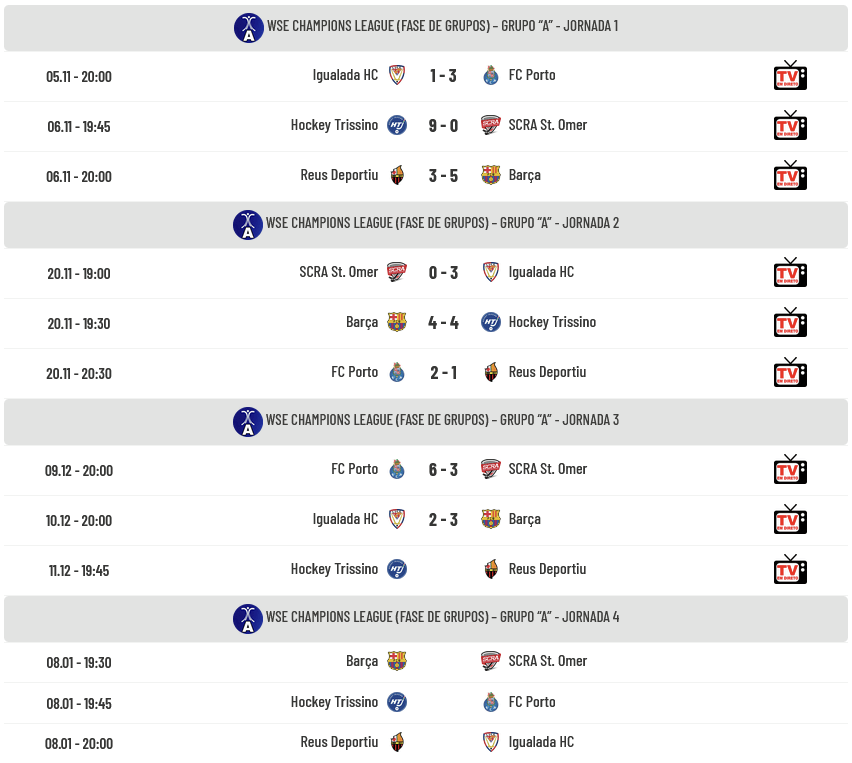852x763 pixels.
Task: Open TV stream for Barça vs Hockey Trissino
Action: pyautogui.click(x=790, y=323)
